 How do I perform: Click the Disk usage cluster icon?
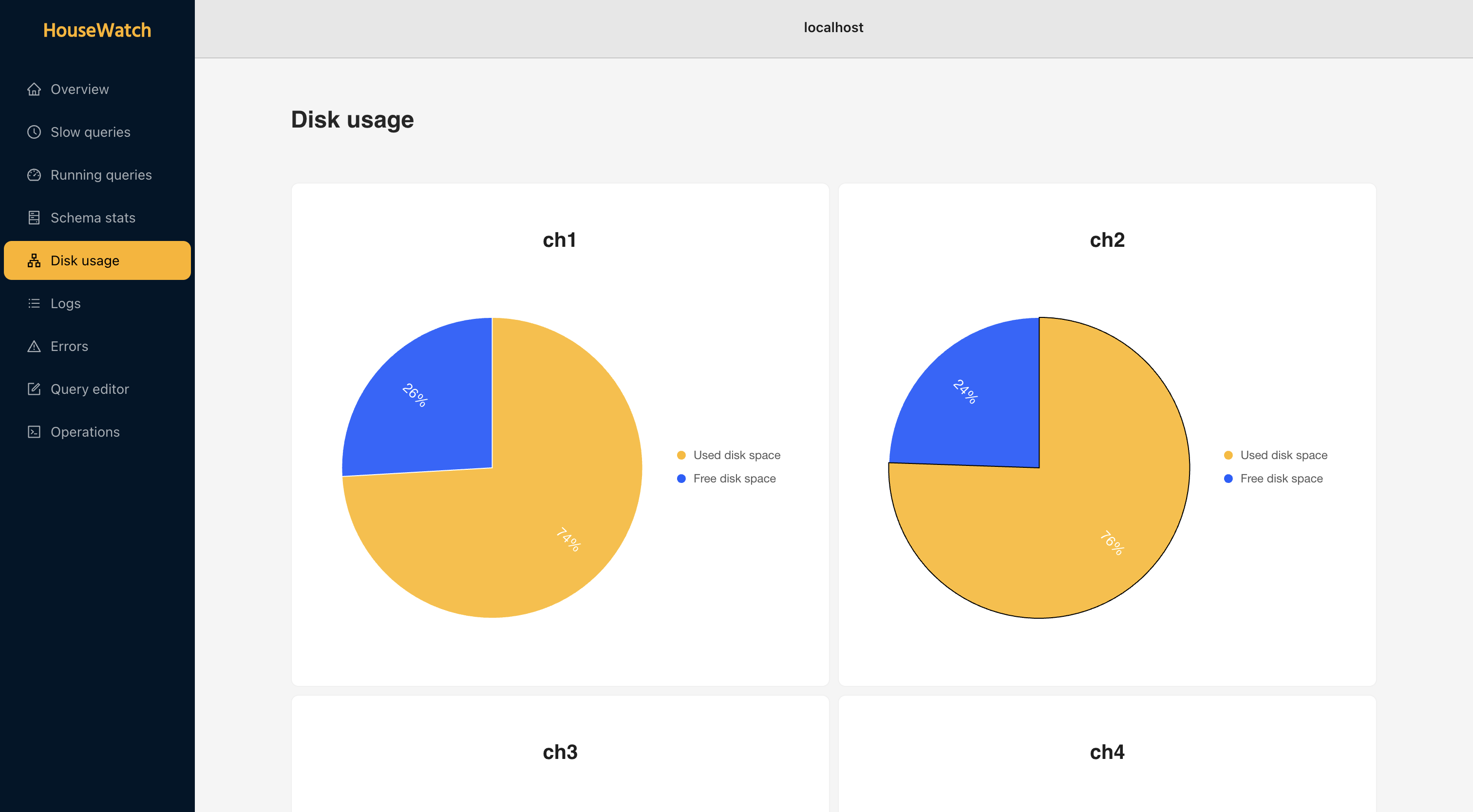point(34,260)
